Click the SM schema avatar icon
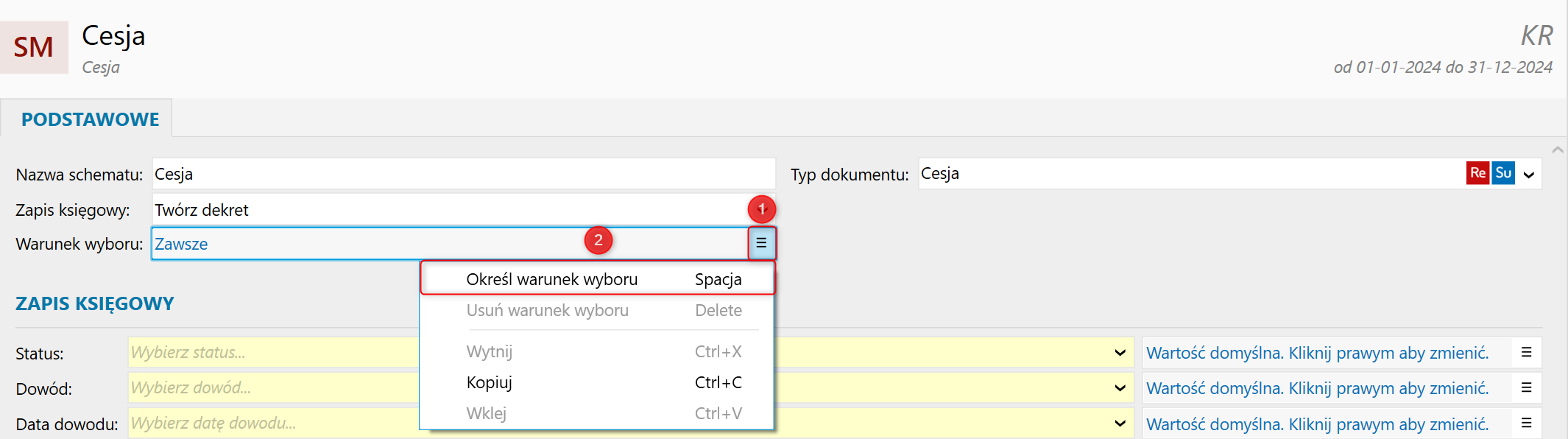This screenshot has height=439, width=1568. tap(34, 47)
